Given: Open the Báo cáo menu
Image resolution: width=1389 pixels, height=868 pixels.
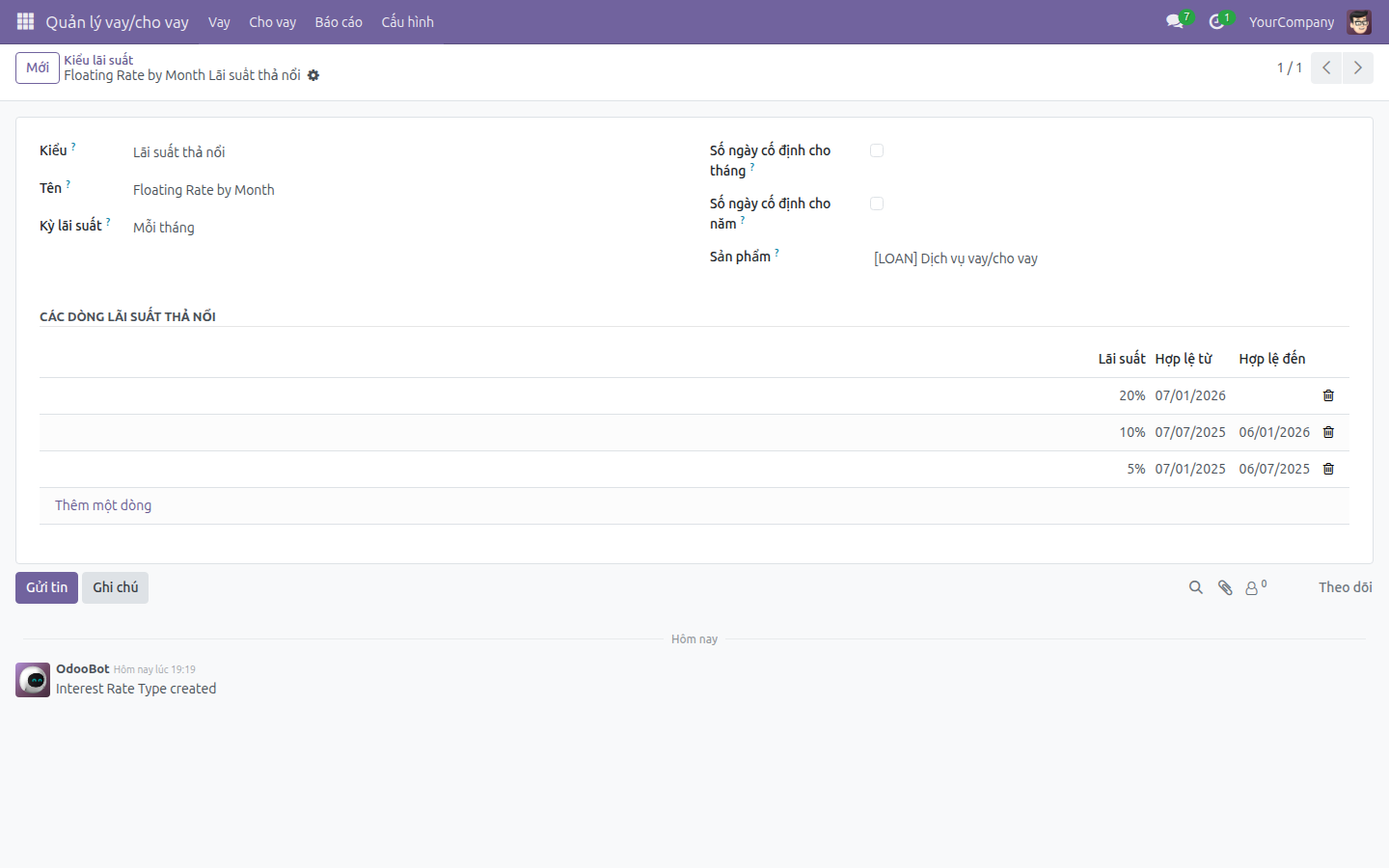Looking at the screenshot, I should tap(339, 21).
